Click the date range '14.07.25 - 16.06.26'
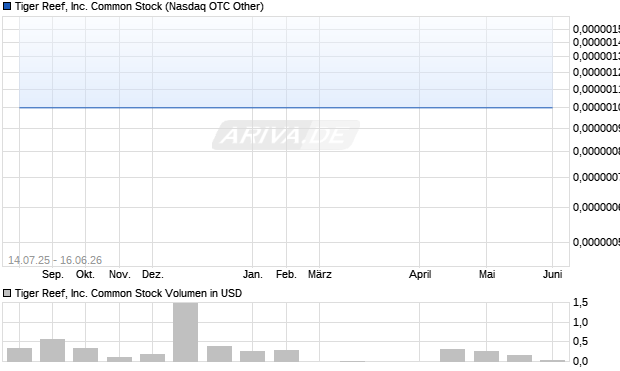The image size is (620, 371). [55, 260]
